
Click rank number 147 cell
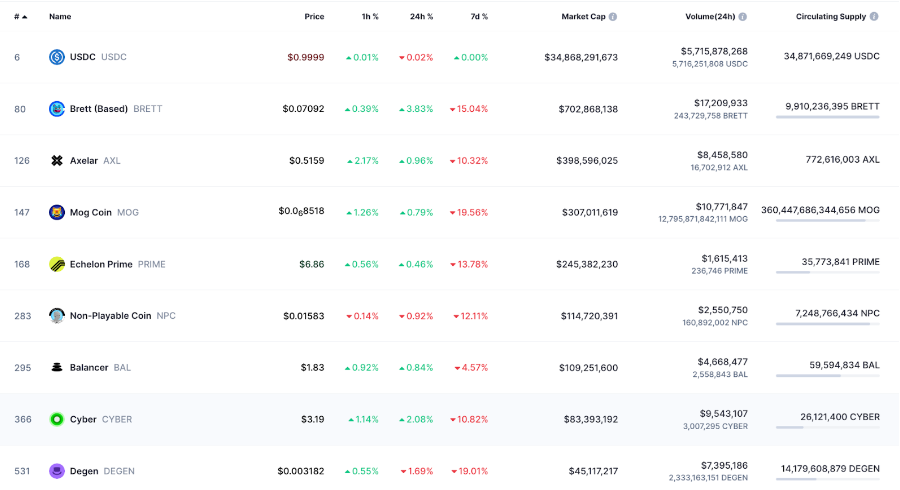click(22, 212)
